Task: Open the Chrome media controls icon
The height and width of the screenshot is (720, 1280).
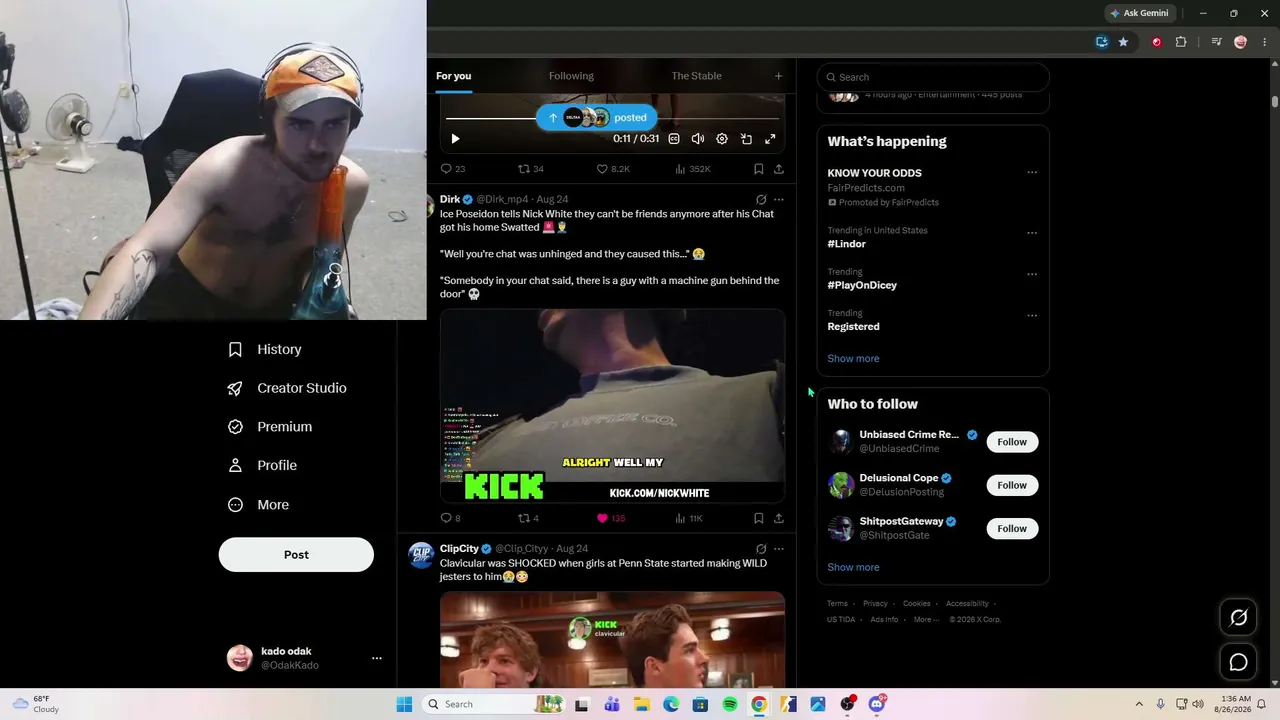Action: 1217,42
